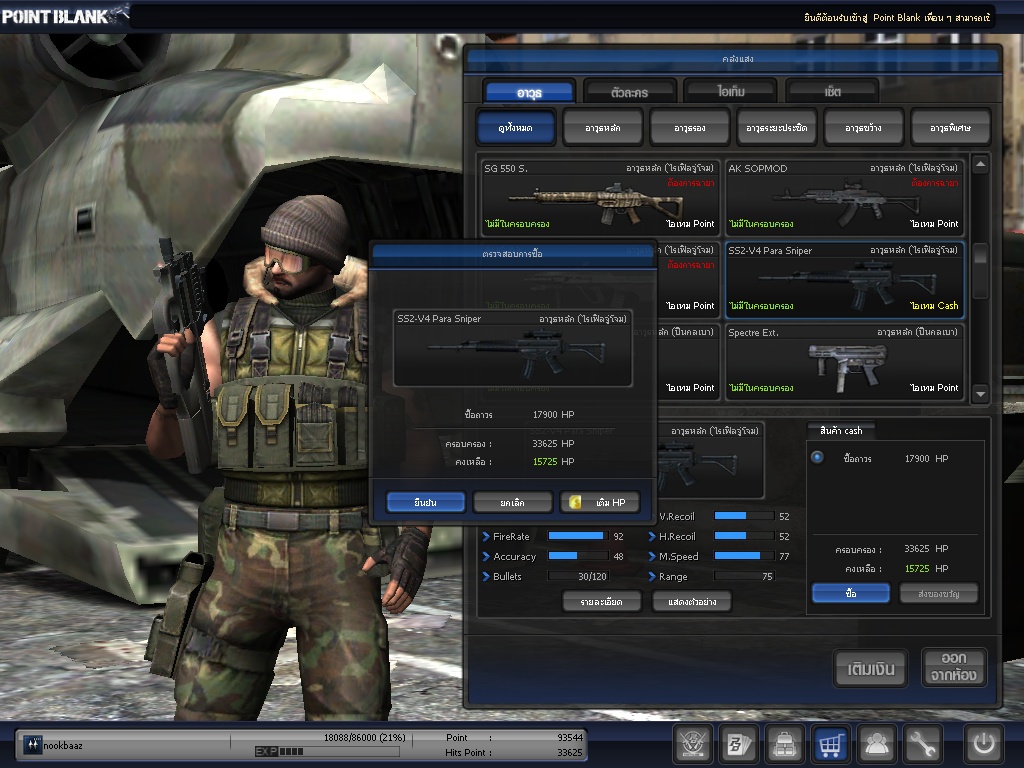Filter weapons by อาวุธรอง category

click(x=689, y=128)
